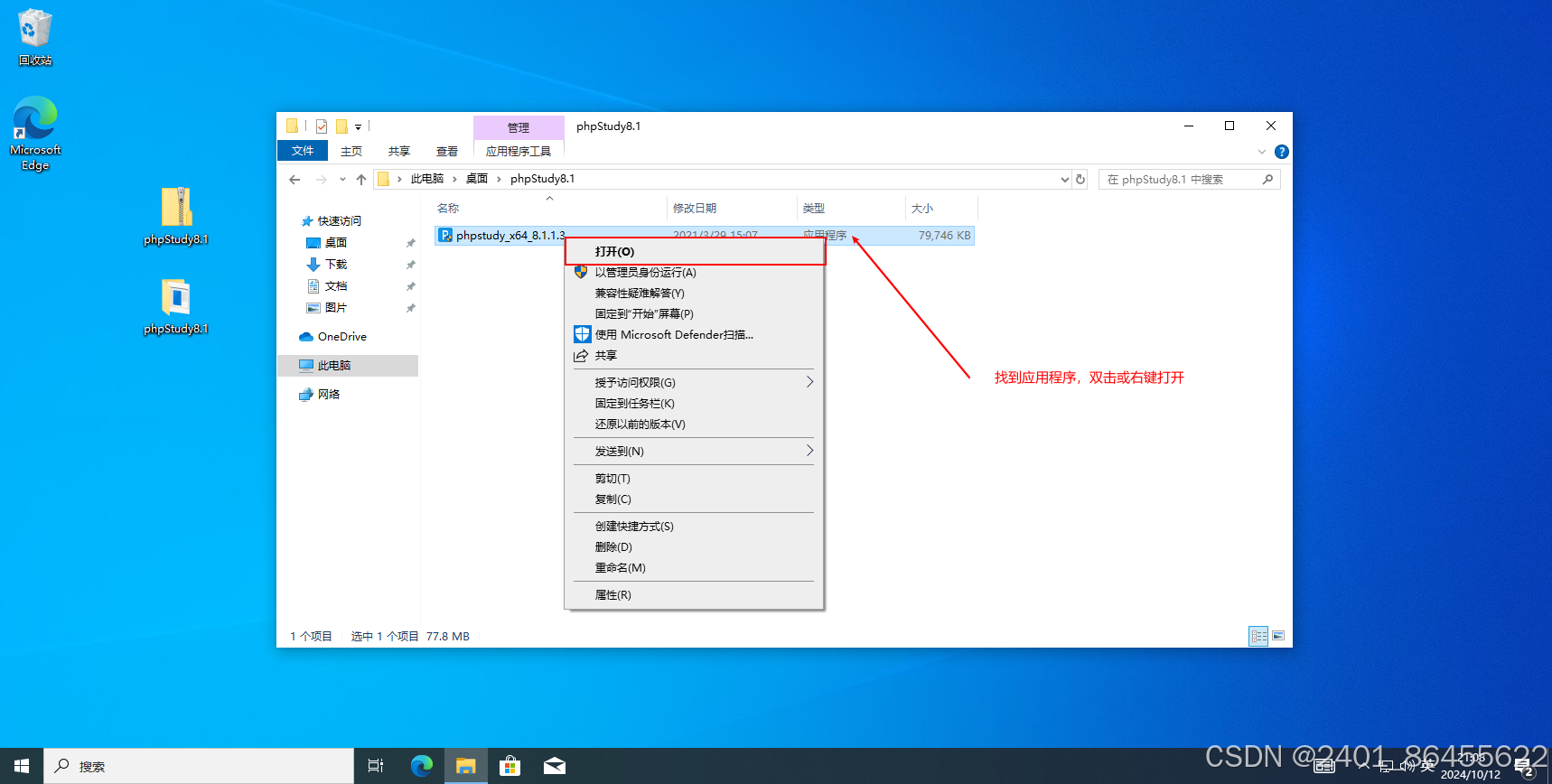Sort by the 类型 column header

click(x=851, y=208)
